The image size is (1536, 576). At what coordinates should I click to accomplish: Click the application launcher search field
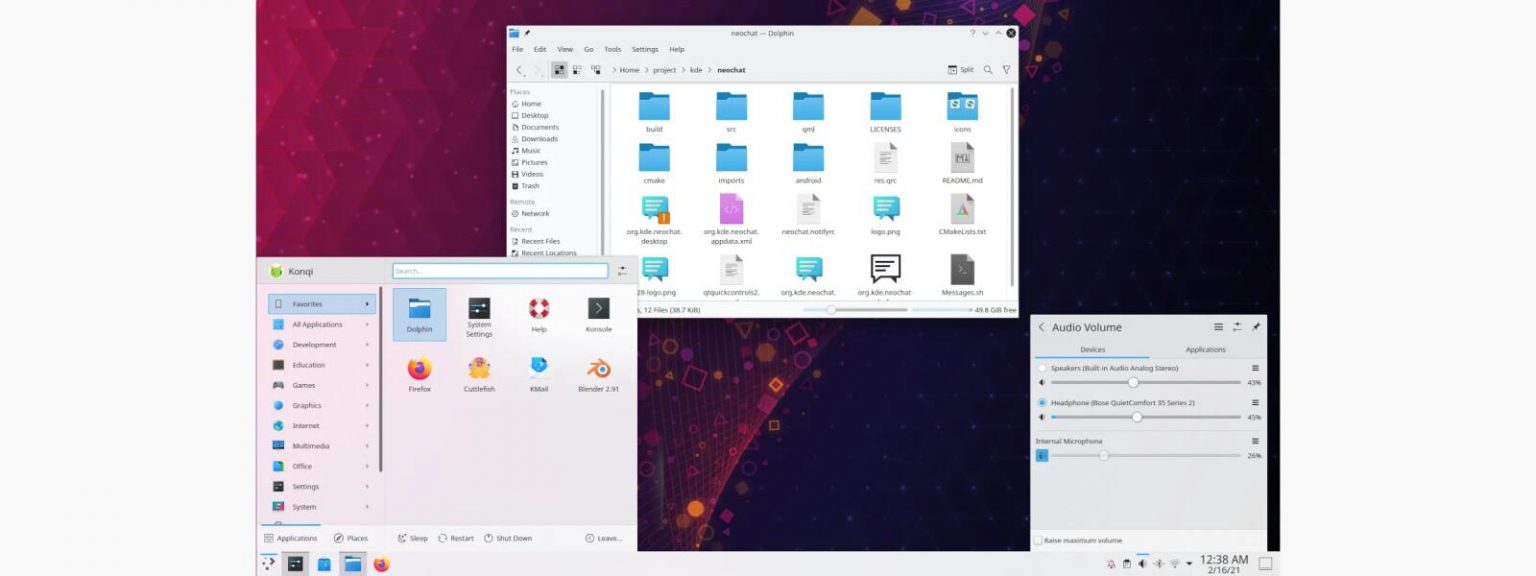click(500, 270)
